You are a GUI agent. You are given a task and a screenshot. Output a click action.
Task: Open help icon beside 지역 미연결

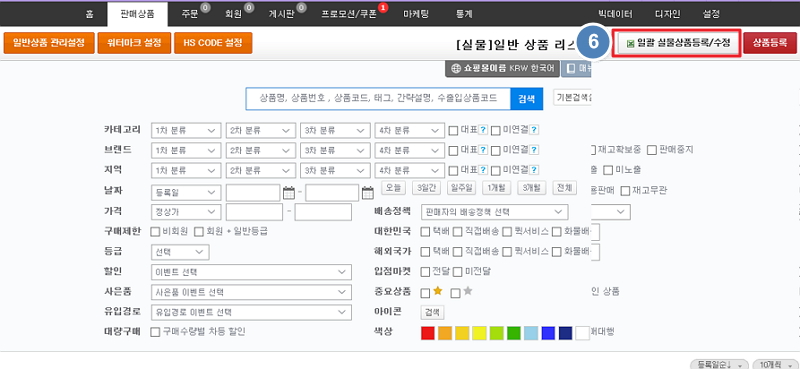point(534,170)
